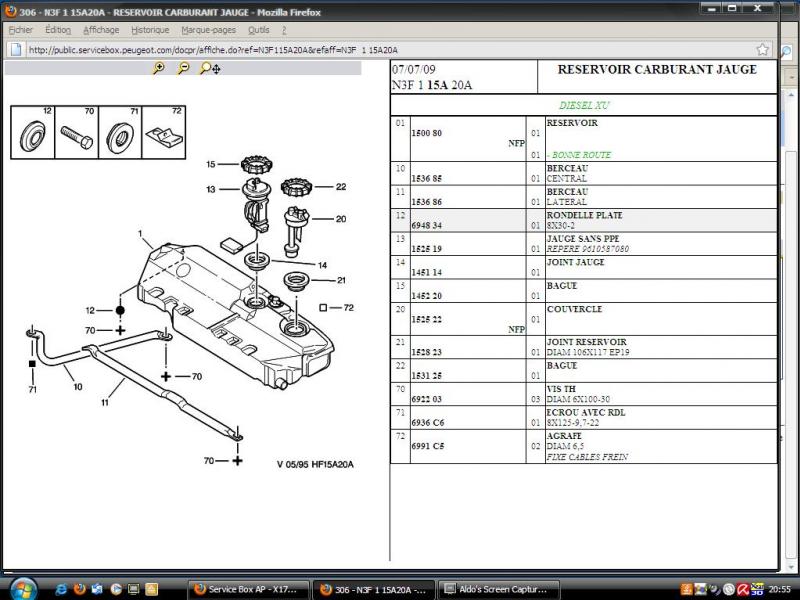Open the Marque-pages menu
Screen dimensions: 800x600
209,30
